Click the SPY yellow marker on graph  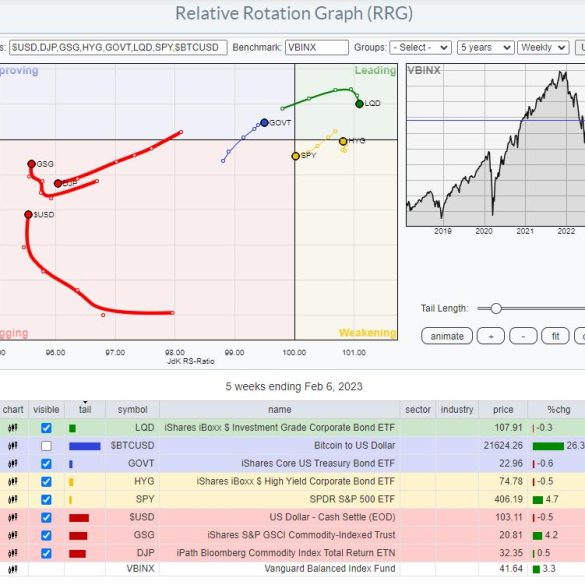[295, 156]
